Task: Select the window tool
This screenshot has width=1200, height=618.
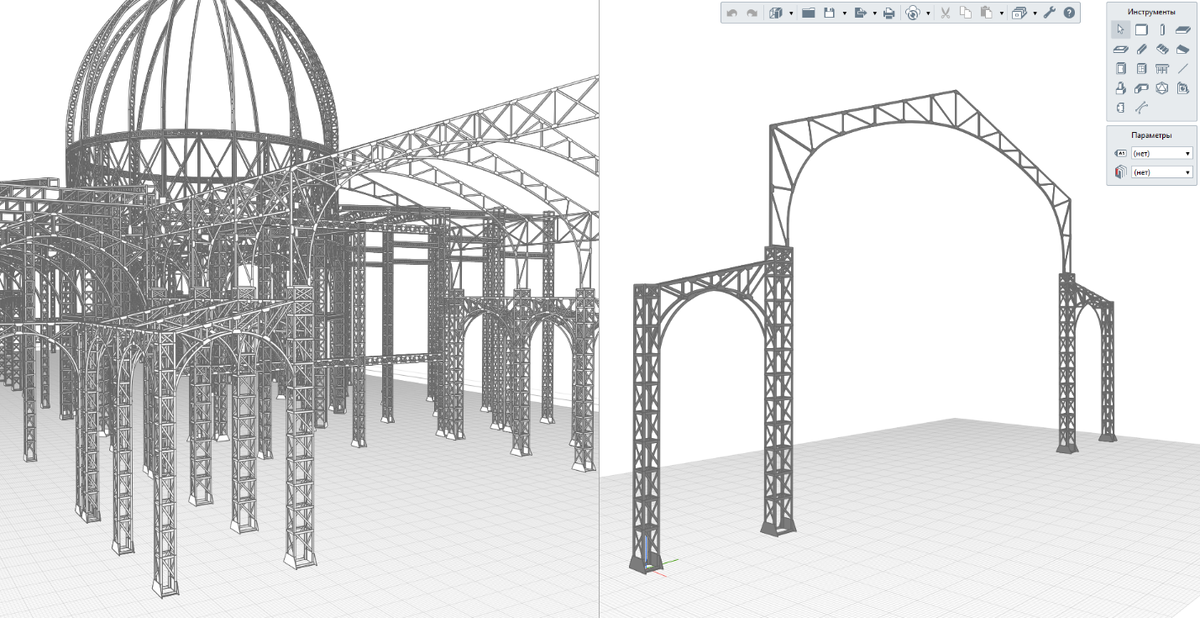Action: point(1141,69)
